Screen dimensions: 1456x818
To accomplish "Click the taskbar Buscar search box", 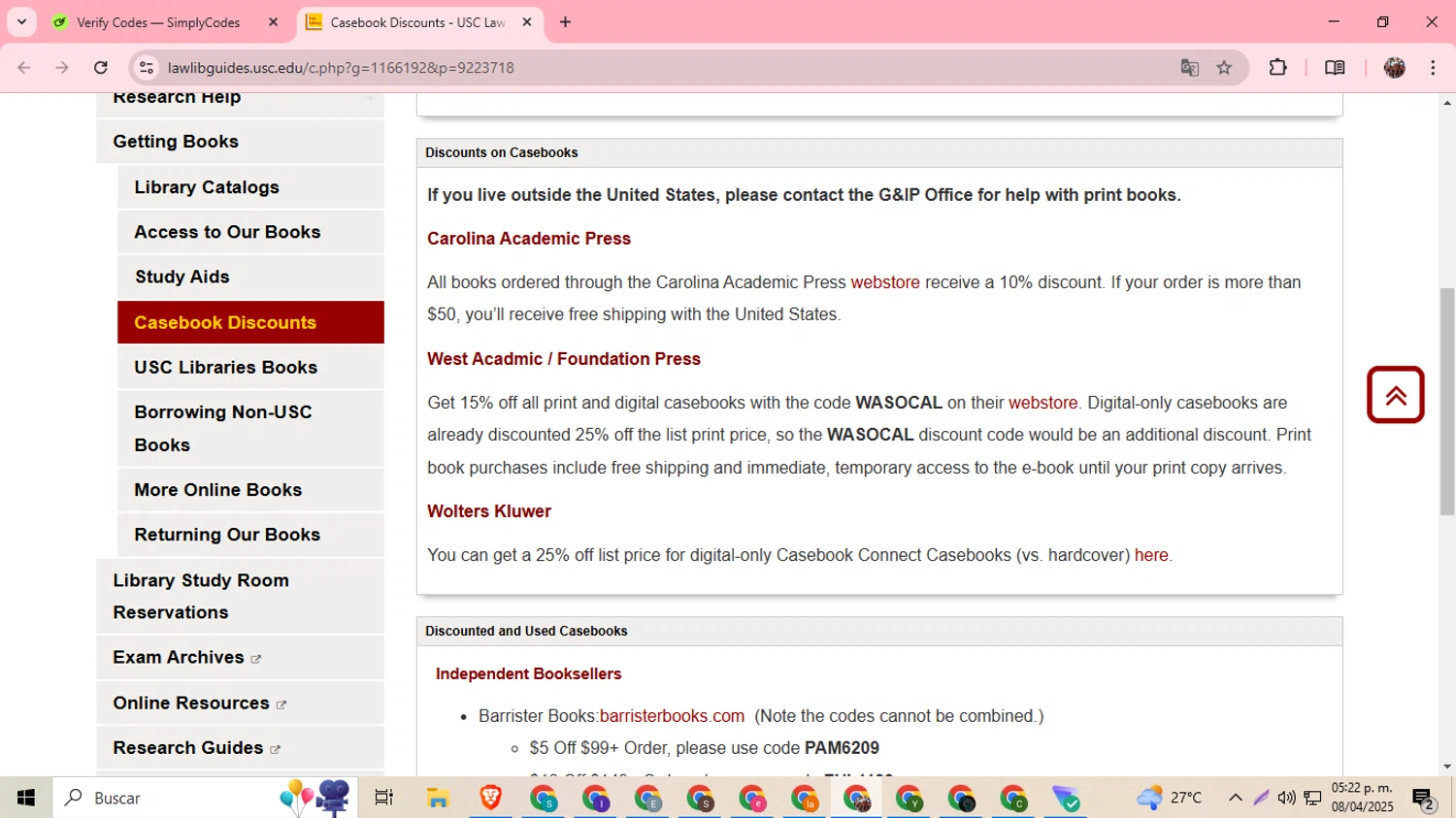I will (204, 798).
